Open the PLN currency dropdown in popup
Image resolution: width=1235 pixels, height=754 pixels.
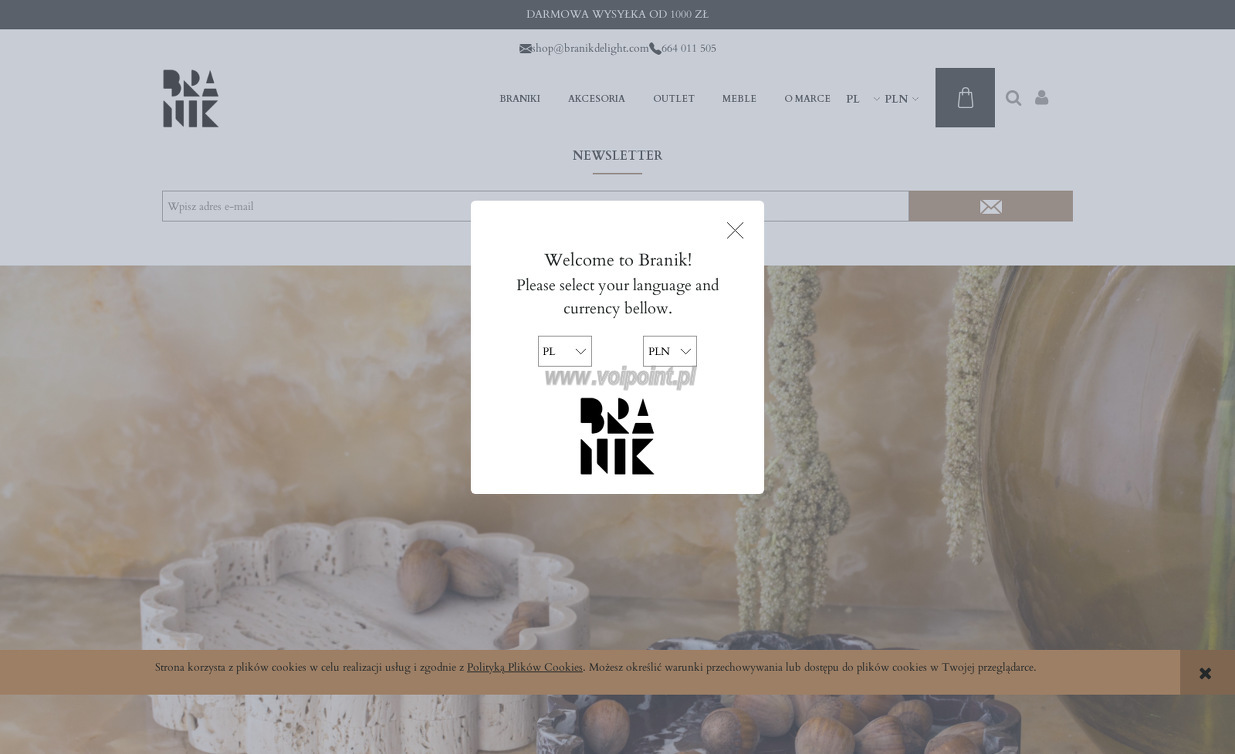click(x=670, y=351)
